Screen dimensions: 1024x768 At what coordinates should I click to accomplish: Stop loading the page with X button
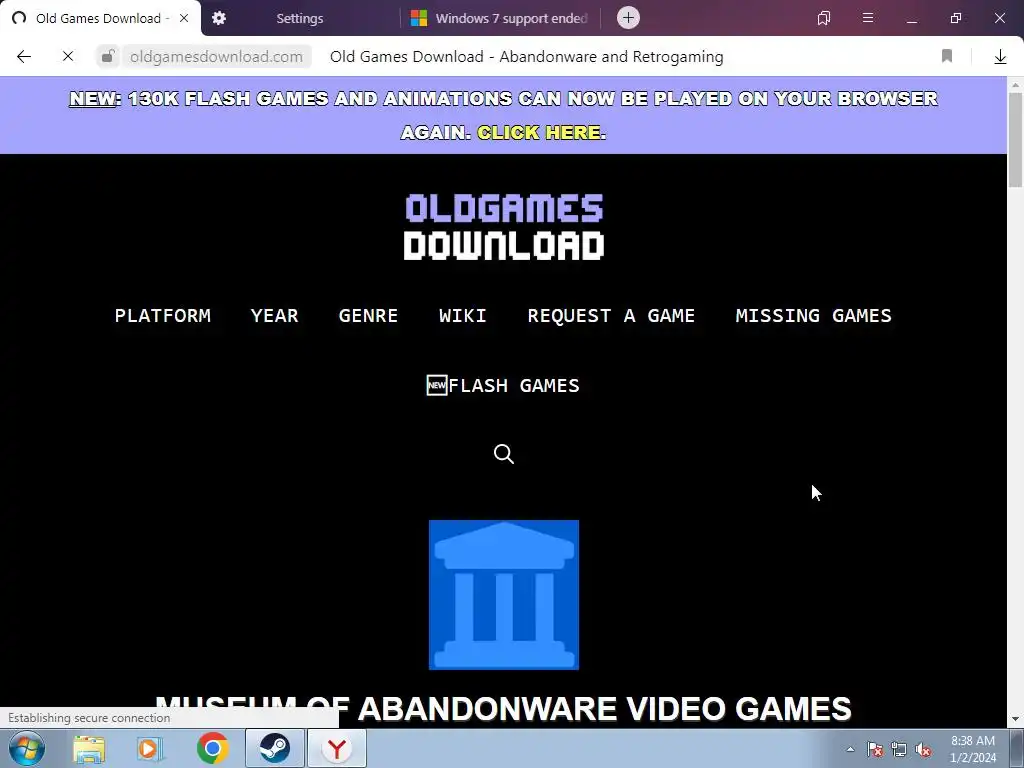68,57
